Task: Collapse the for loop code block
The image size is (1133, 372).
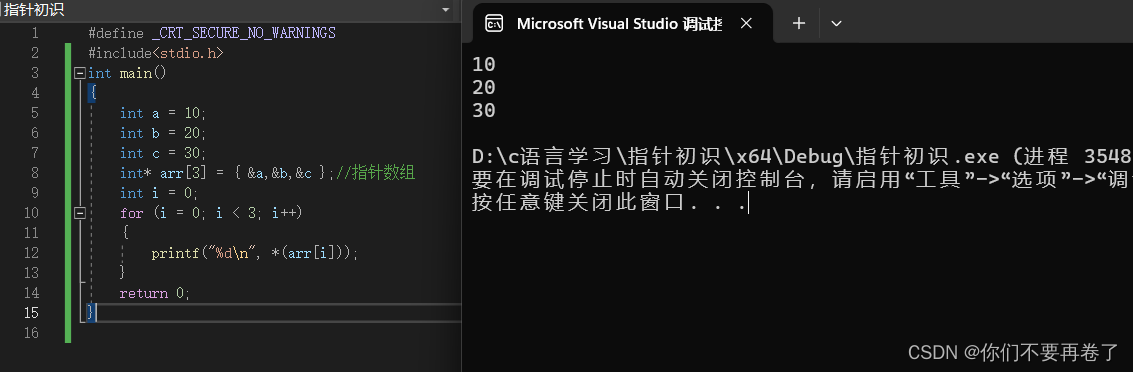Action: [79, 213]
